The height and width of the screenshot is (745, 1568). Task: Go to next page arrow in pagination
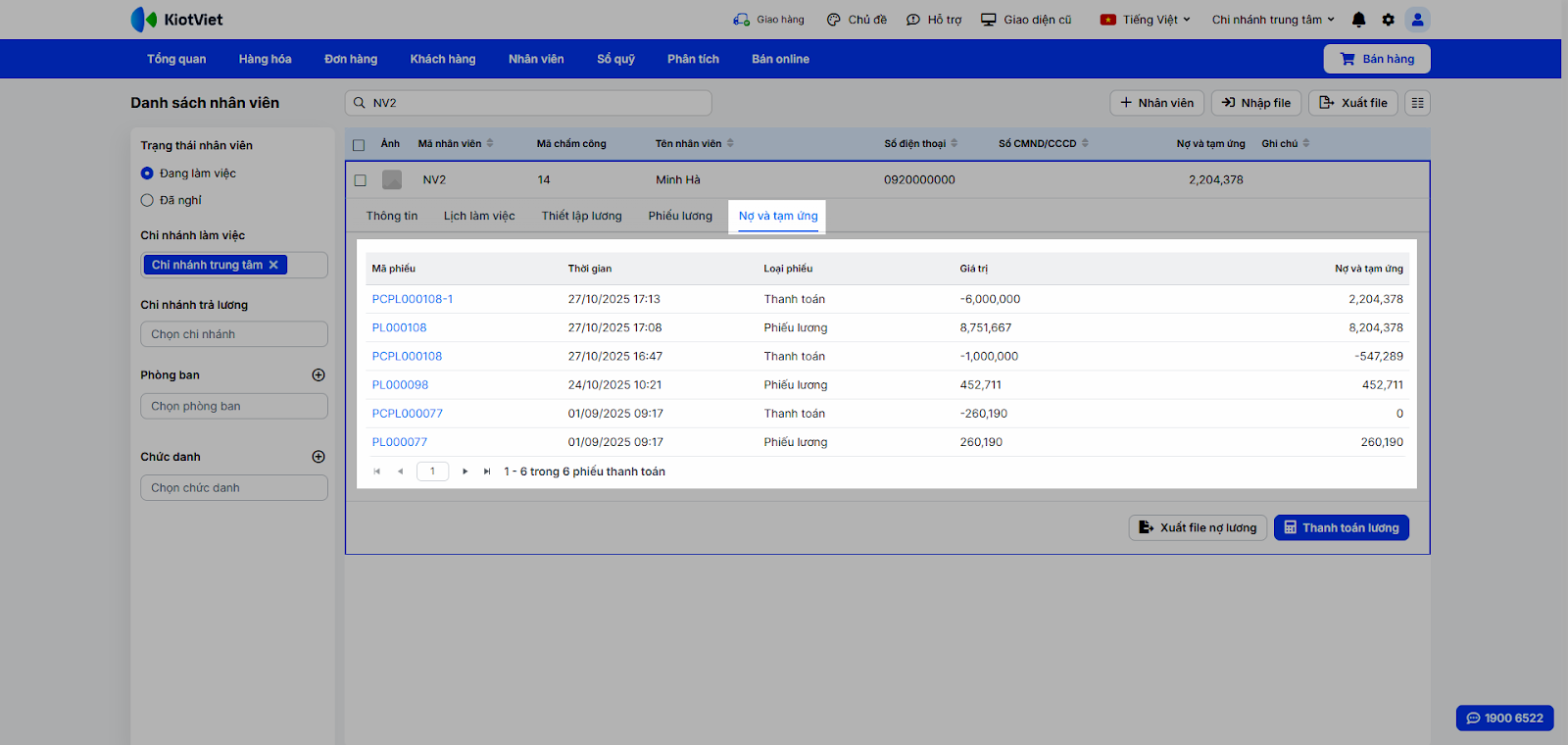tap(465, 472)
